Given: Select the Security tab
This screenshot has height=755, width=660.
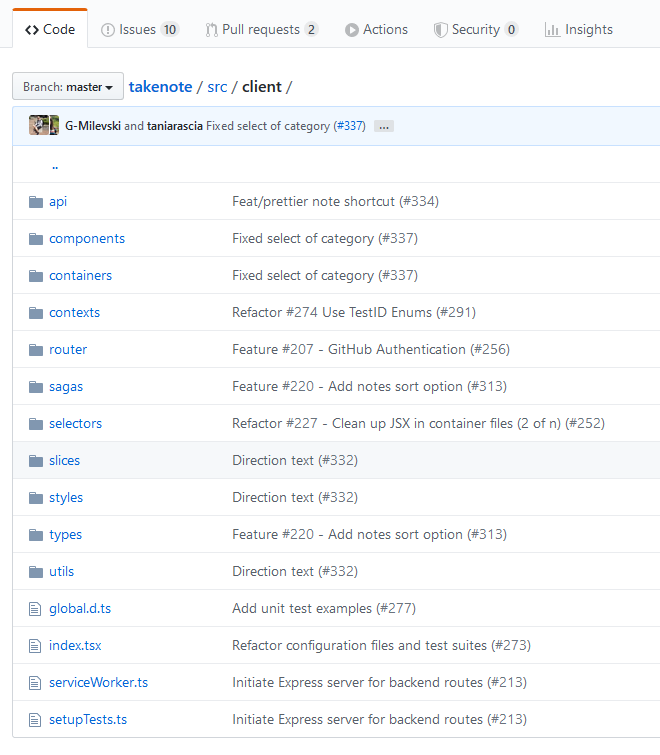Looking at the screenshot, I should pyautogui.click(x=475, y=30).
